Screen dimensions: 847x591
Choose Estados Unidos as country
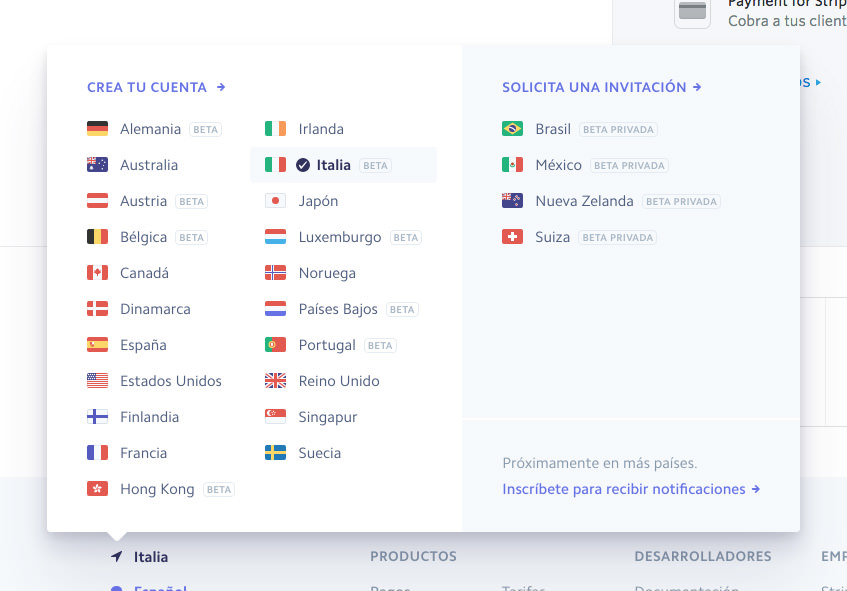(x=170, y=381)
